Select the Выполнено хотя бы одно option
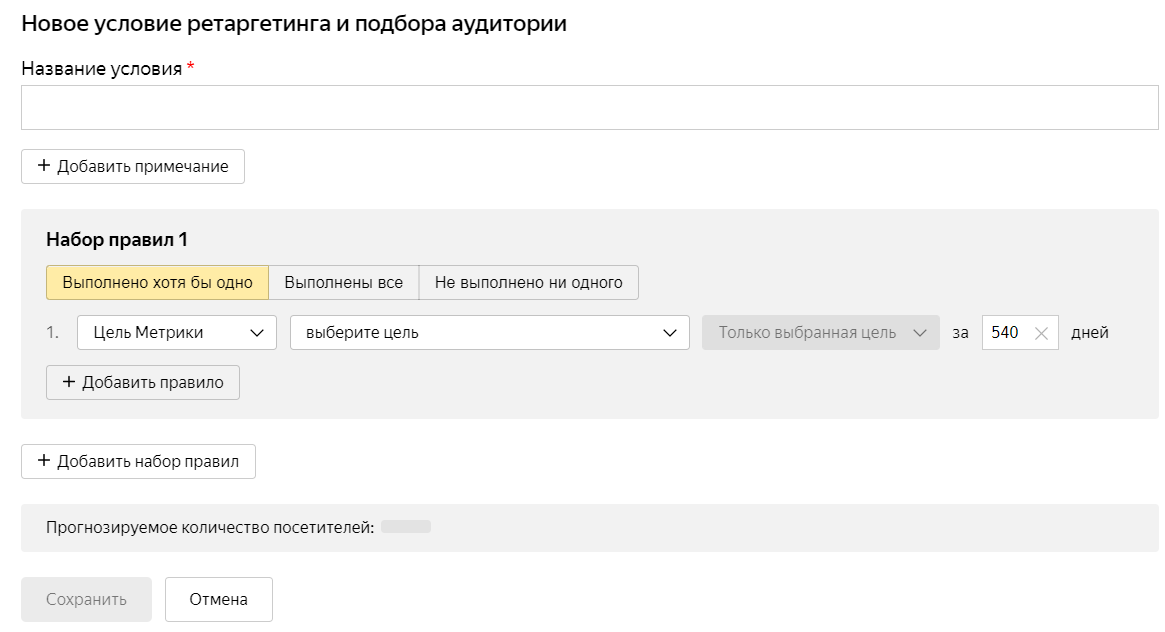This screenshot has width=1165, height=632. (157, 282)
